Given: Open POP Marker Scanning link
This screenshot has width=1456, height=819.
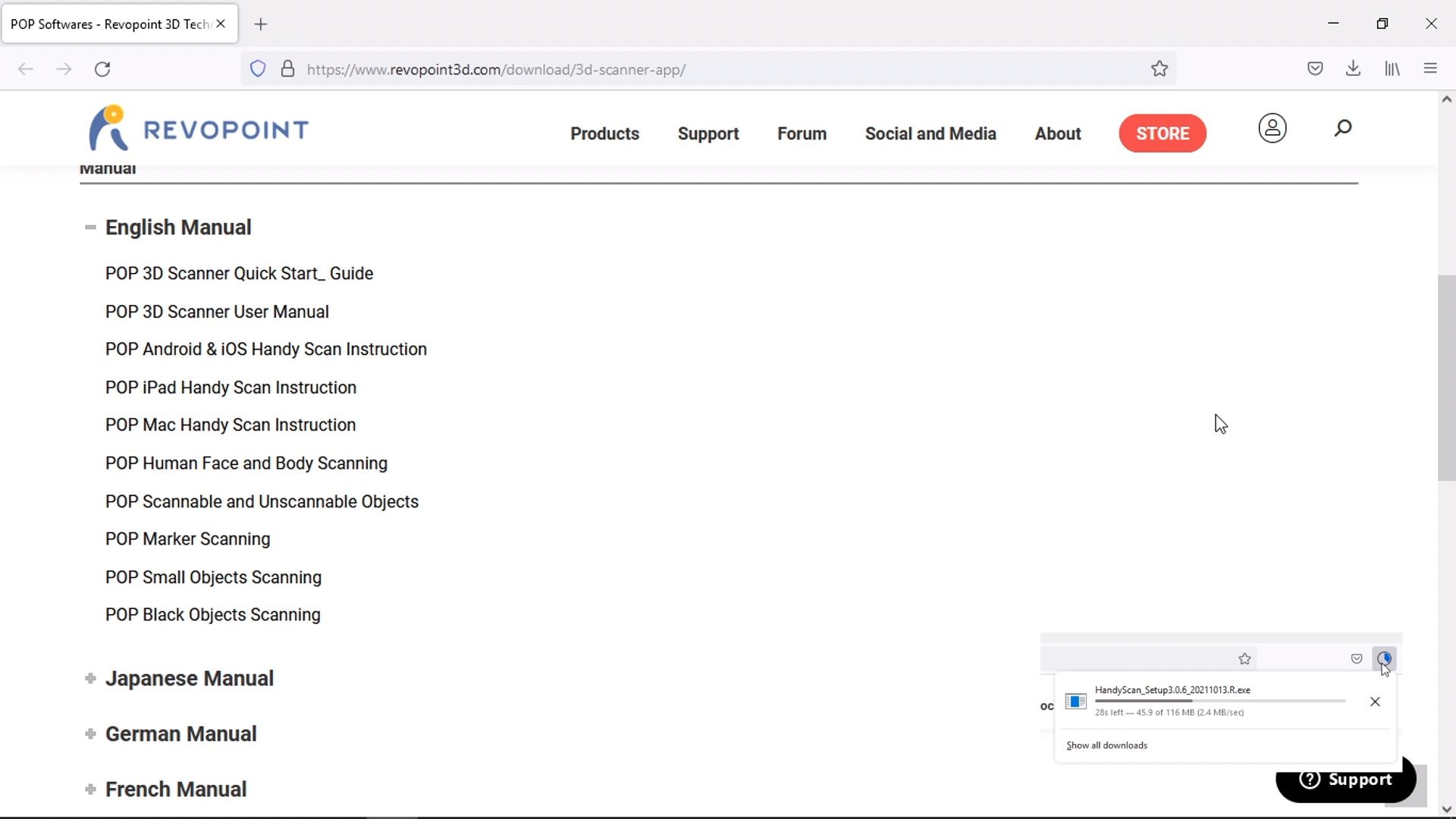Looking at the screenshot, I should pos(187,539).
